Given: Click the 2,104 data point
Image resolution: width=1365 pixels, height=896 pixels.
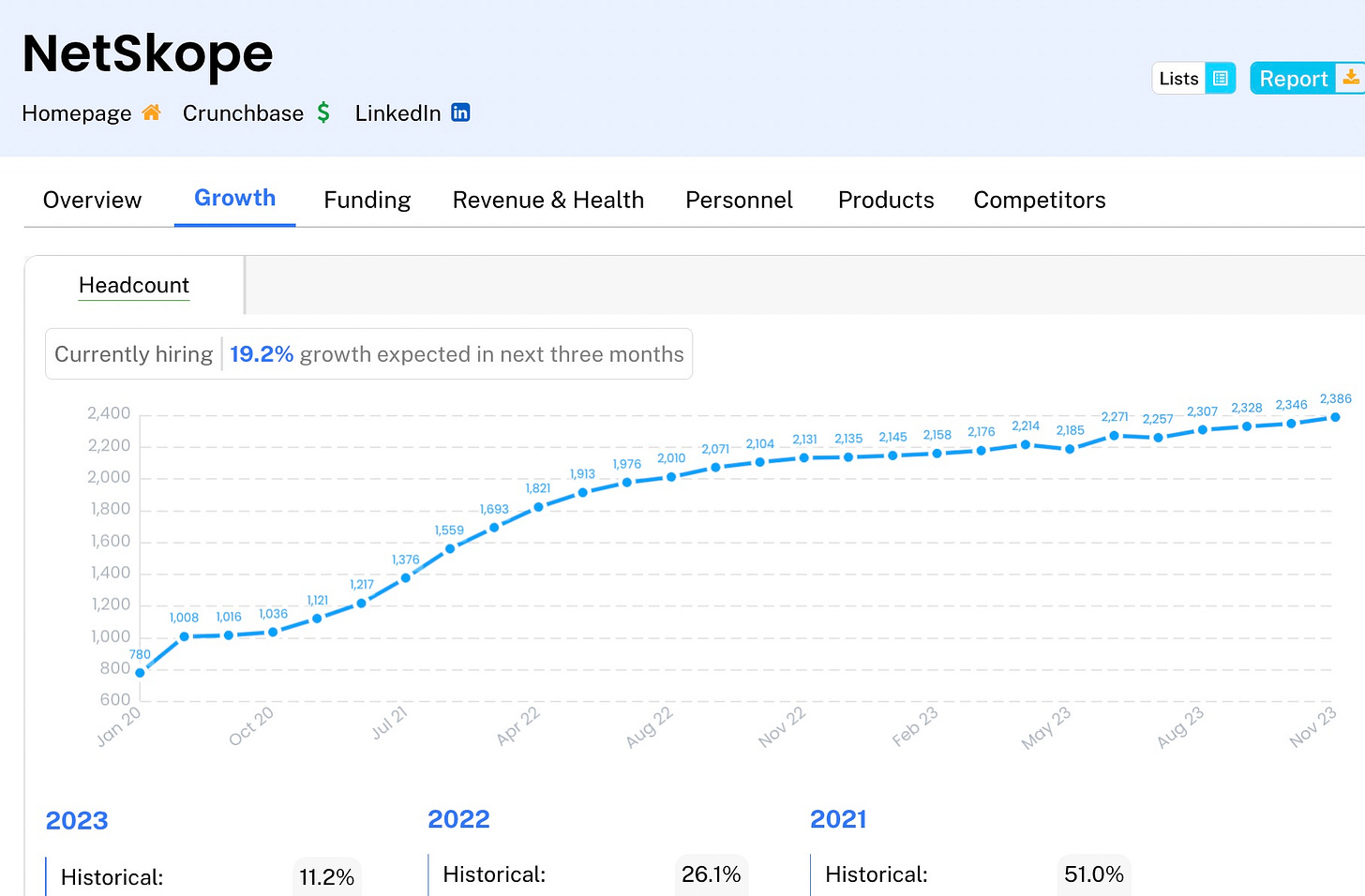Looking at the screenshot, I should click(759, 462).
